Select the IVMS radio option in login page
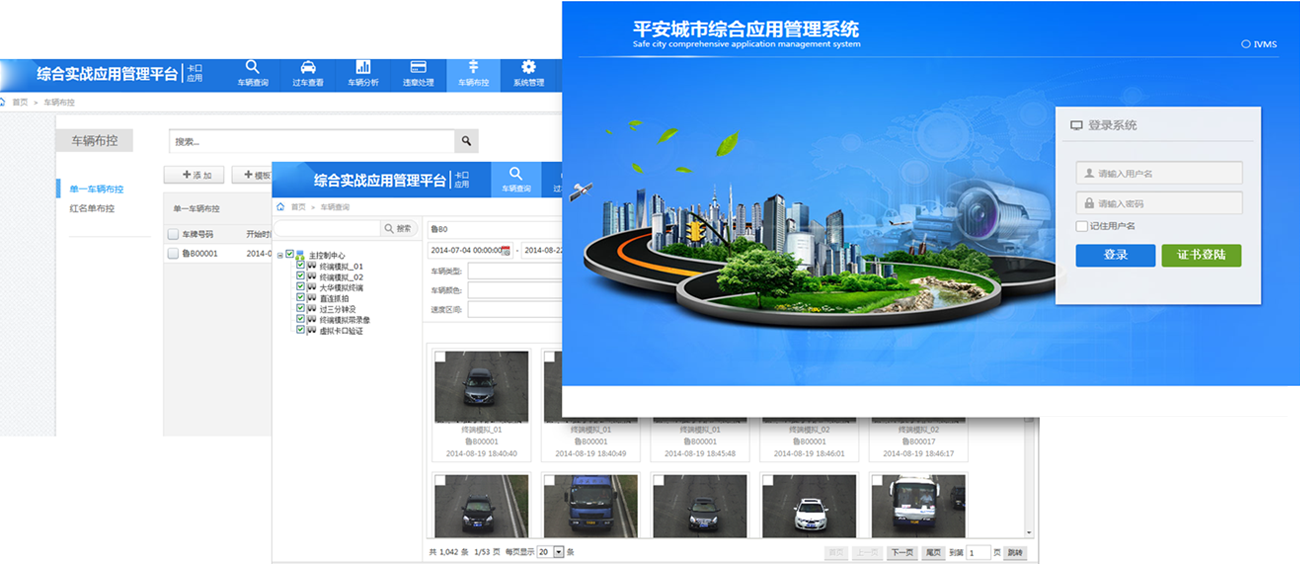 (1246, 44)
